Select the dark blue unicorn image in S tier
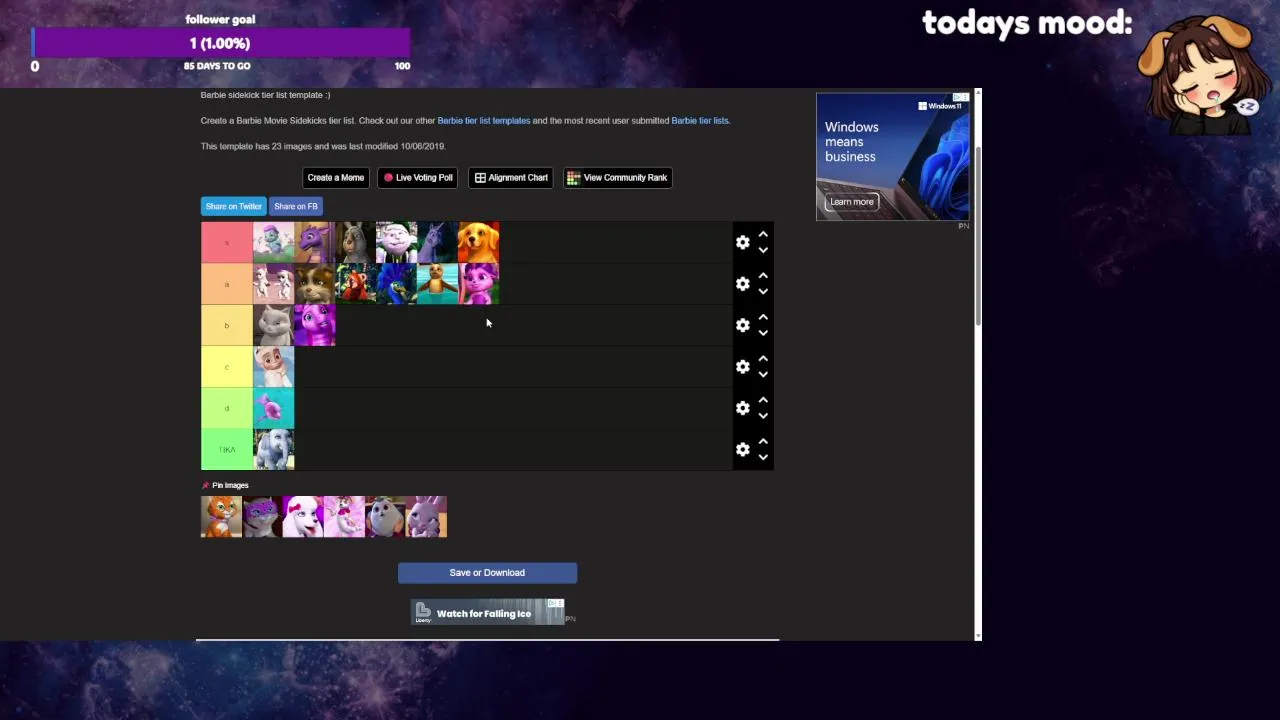Image resolution: width=1280 pixels, height=720 pixels. pos(438,243)
